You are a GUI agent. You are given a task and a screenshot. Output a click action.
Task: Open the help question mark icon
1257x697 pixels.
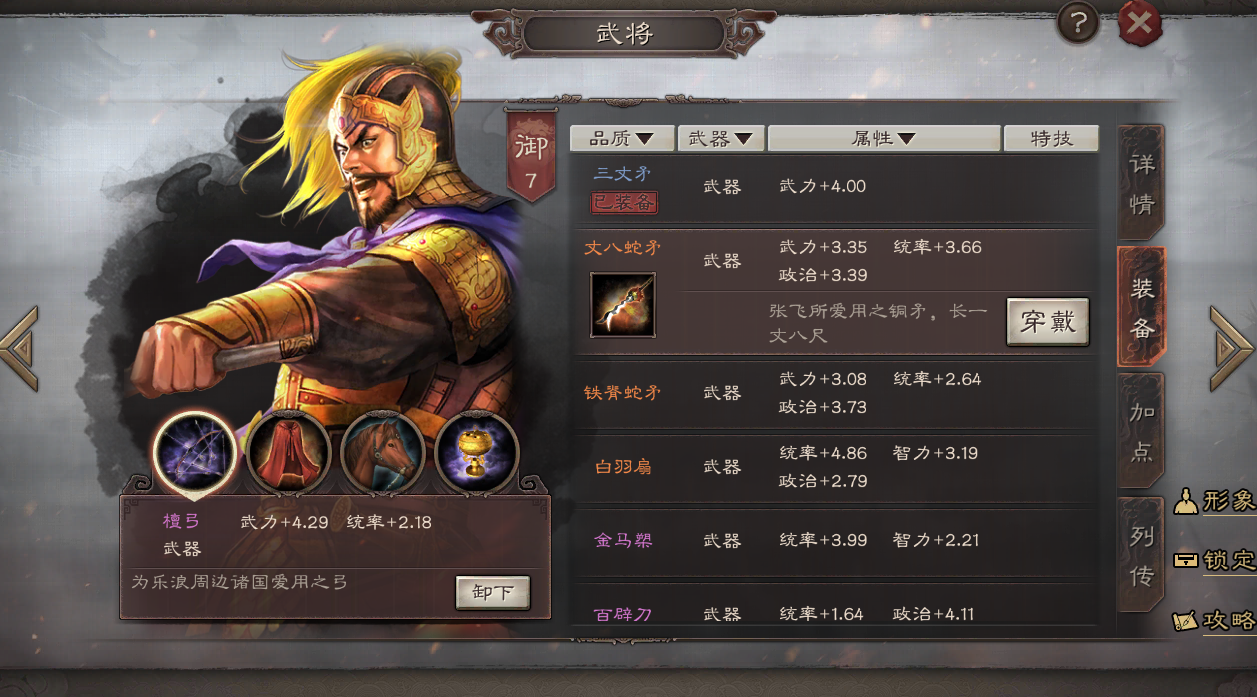[1078, 24]
